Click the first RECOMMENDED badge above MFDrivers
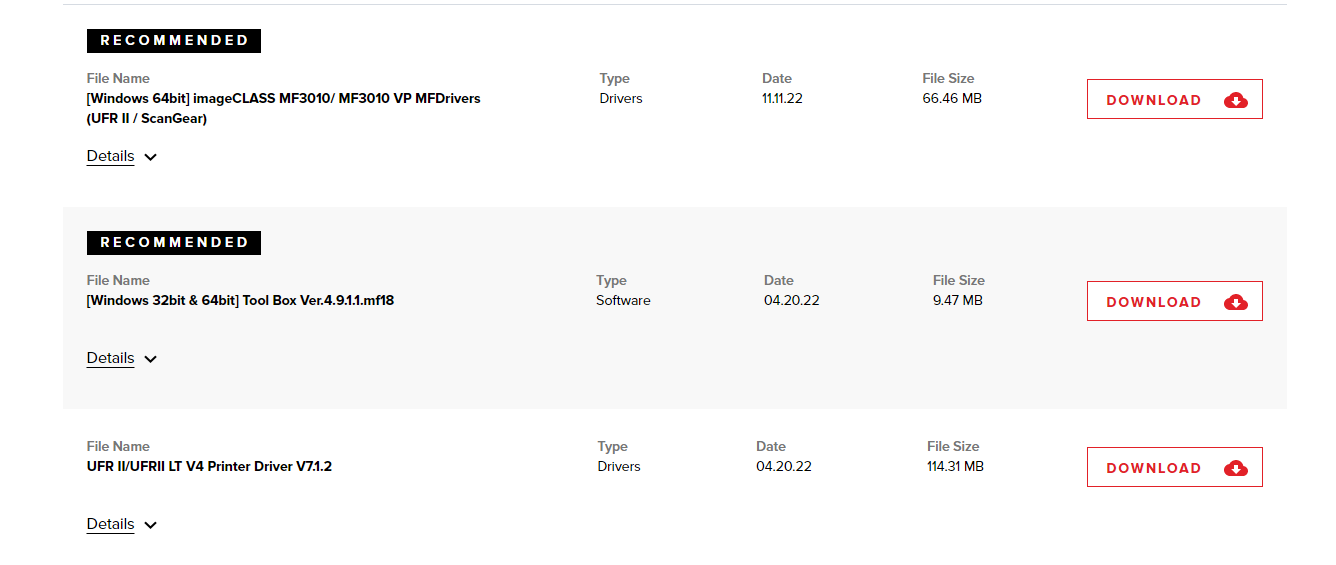The height and width of the screenshot is (565, 1336). point(174,41)
